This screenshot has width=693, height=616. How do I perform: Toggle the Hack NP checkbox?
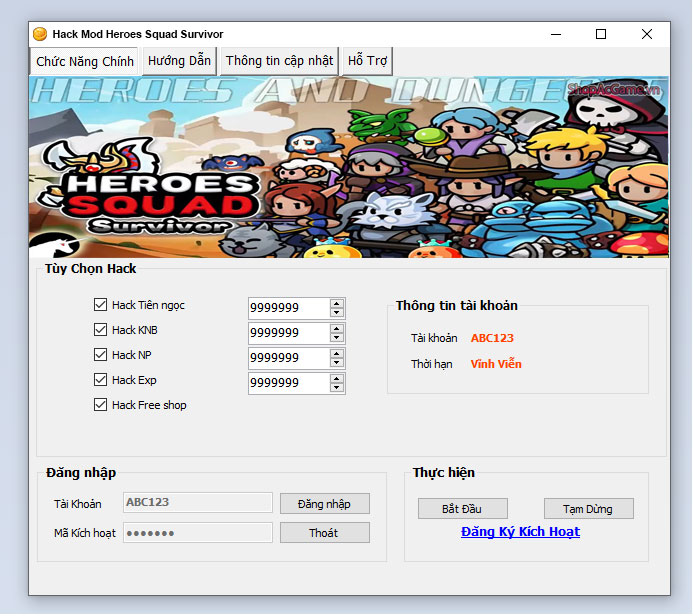coord(100,354)
